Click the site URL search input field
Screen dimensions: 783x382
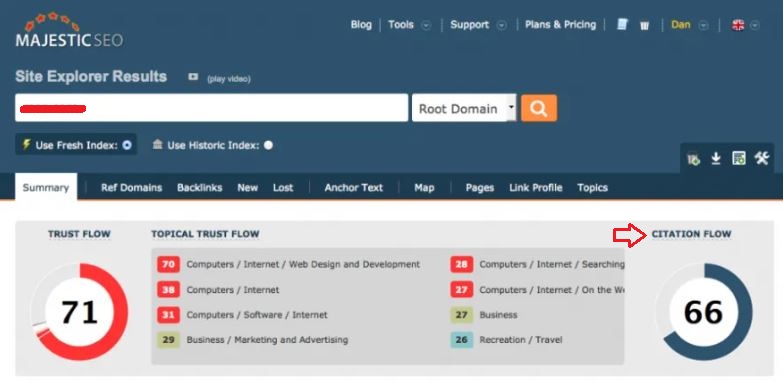[x=211, y=108]
